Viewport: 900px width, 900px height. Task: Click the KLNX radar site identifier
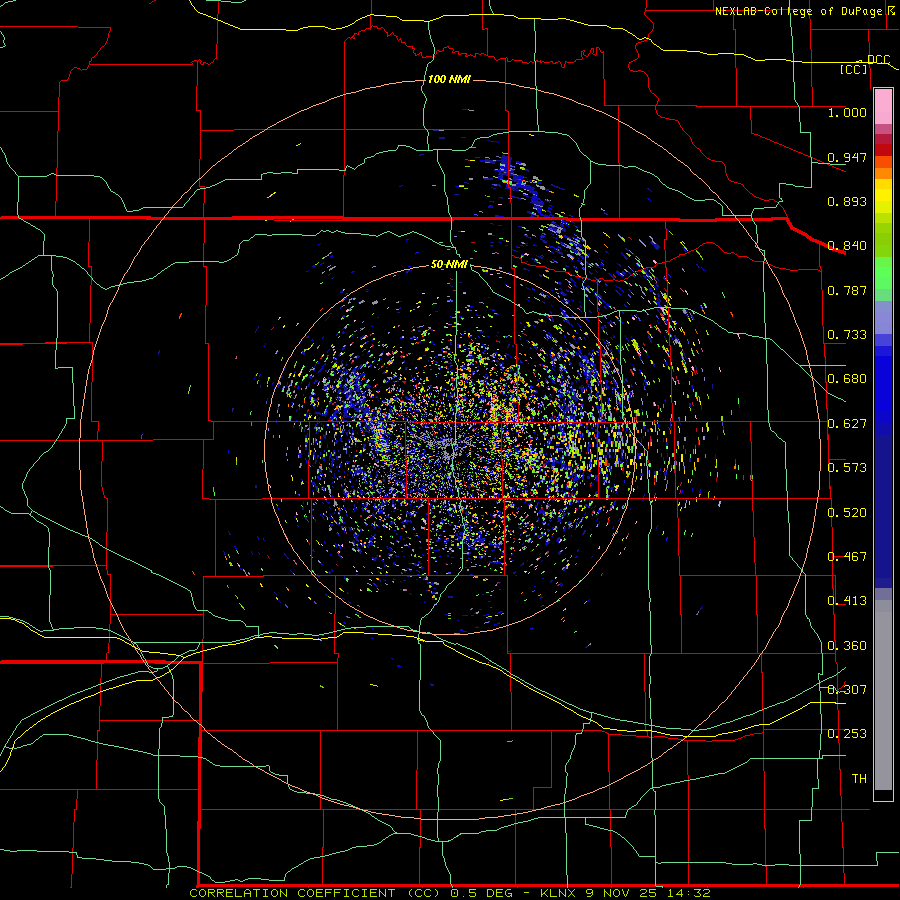pos(560,893)
